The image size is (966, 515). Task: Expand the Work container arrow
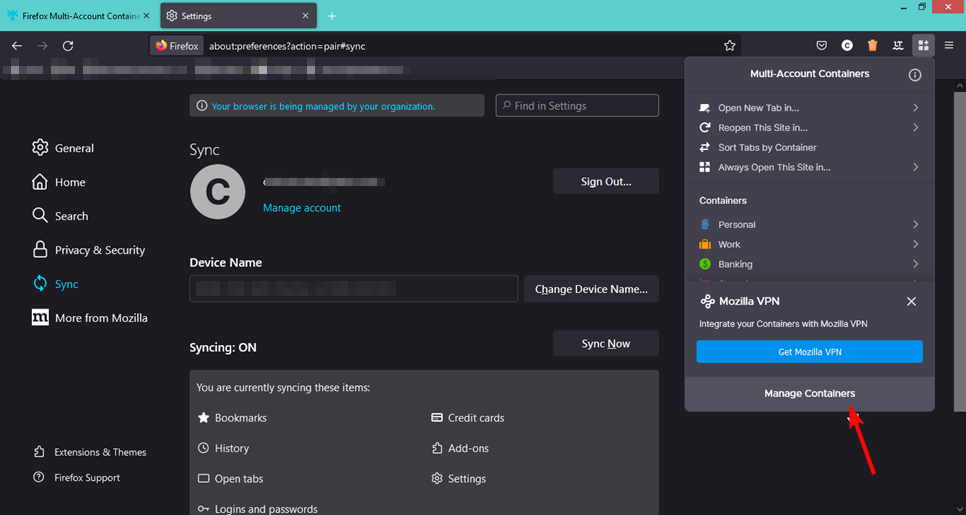pyautogui.click(x=915, y=244)
